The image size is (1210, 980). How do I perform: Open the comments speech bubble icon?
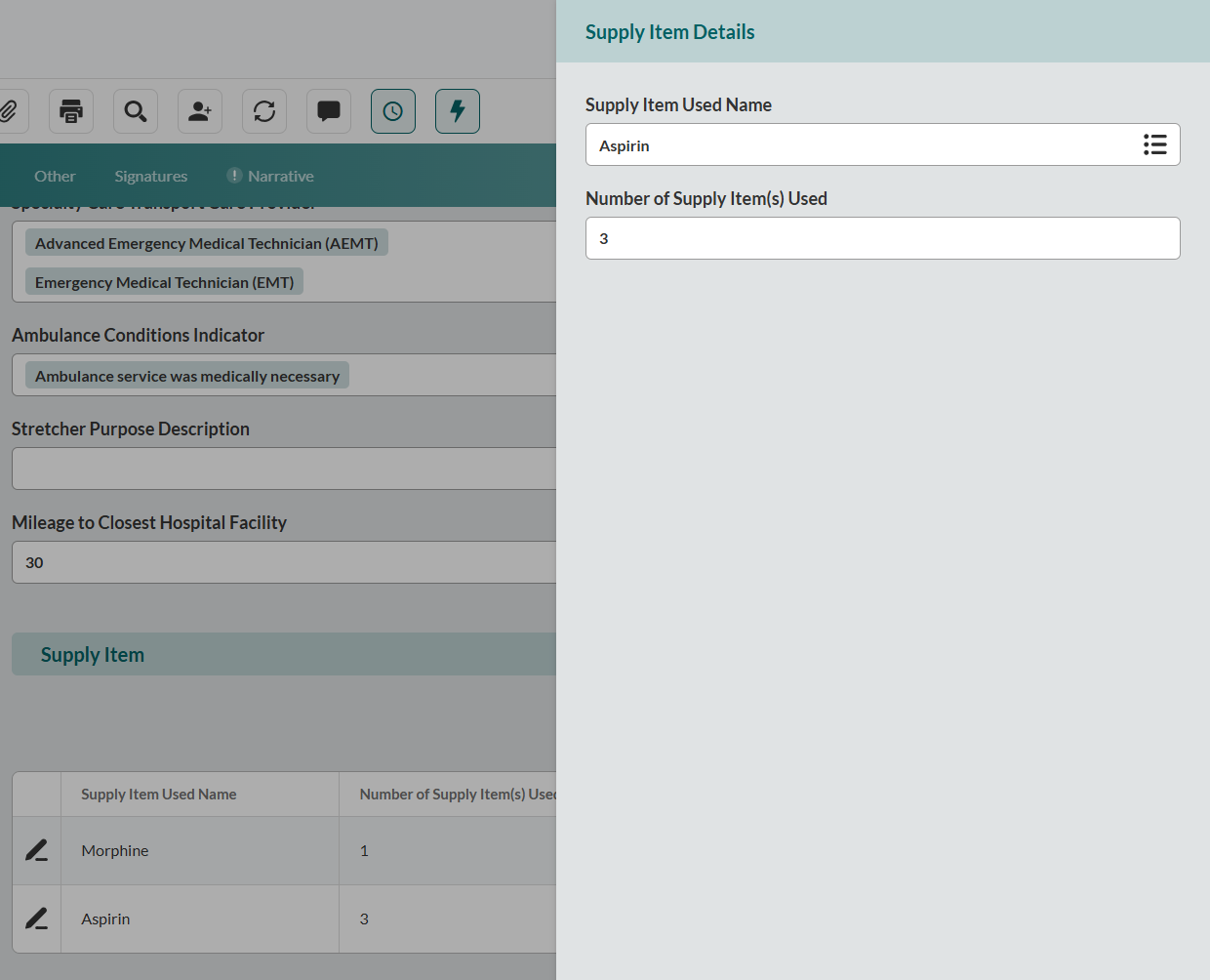pos(329,111)
